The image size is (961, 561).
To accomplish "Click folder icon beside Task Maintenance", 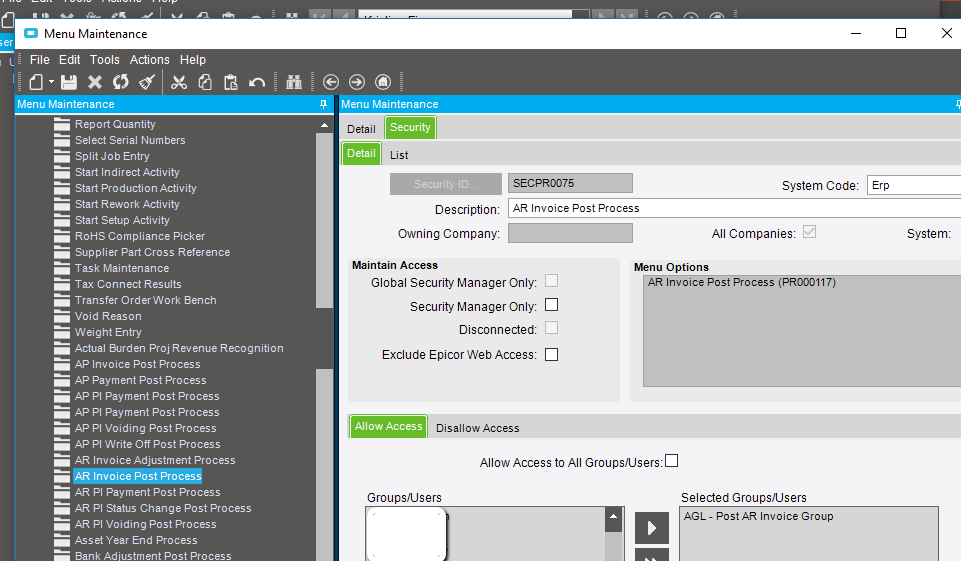I will click(62, 268).
